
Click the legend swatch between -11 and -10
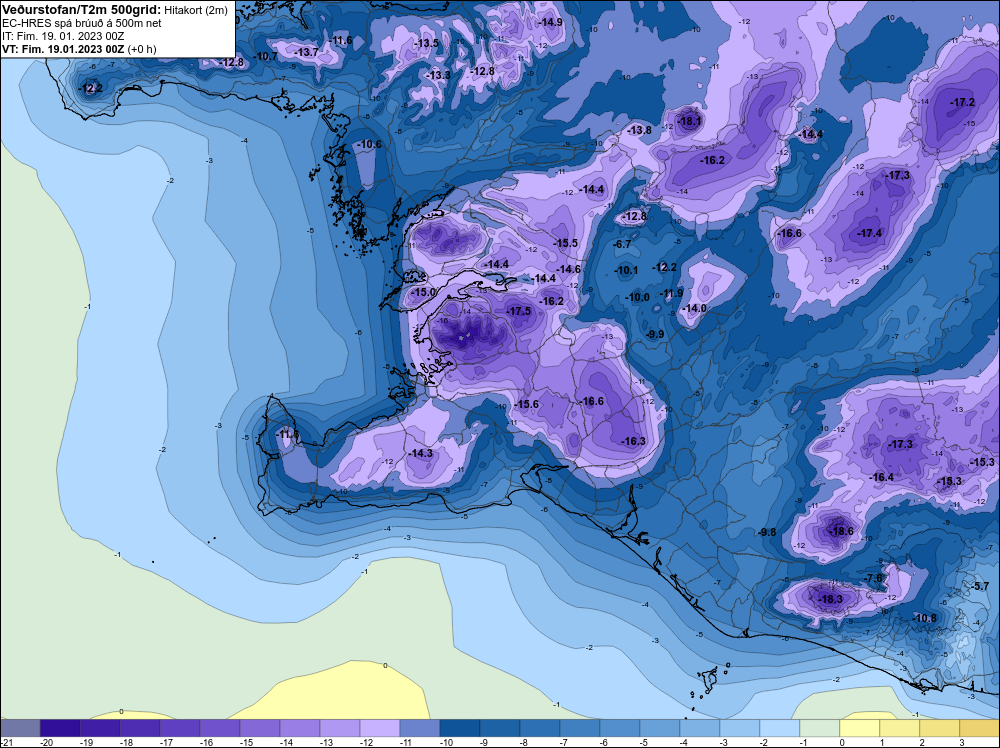click(x=420, y=728)
